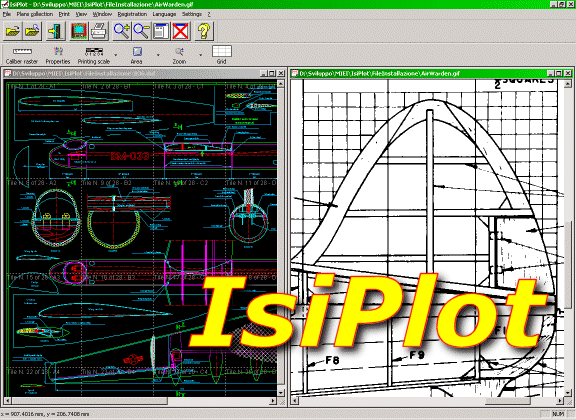Viewport: 576px width, 420px height.
Task: Close the AirWarden.gif child window
Action: click(568, 73)
